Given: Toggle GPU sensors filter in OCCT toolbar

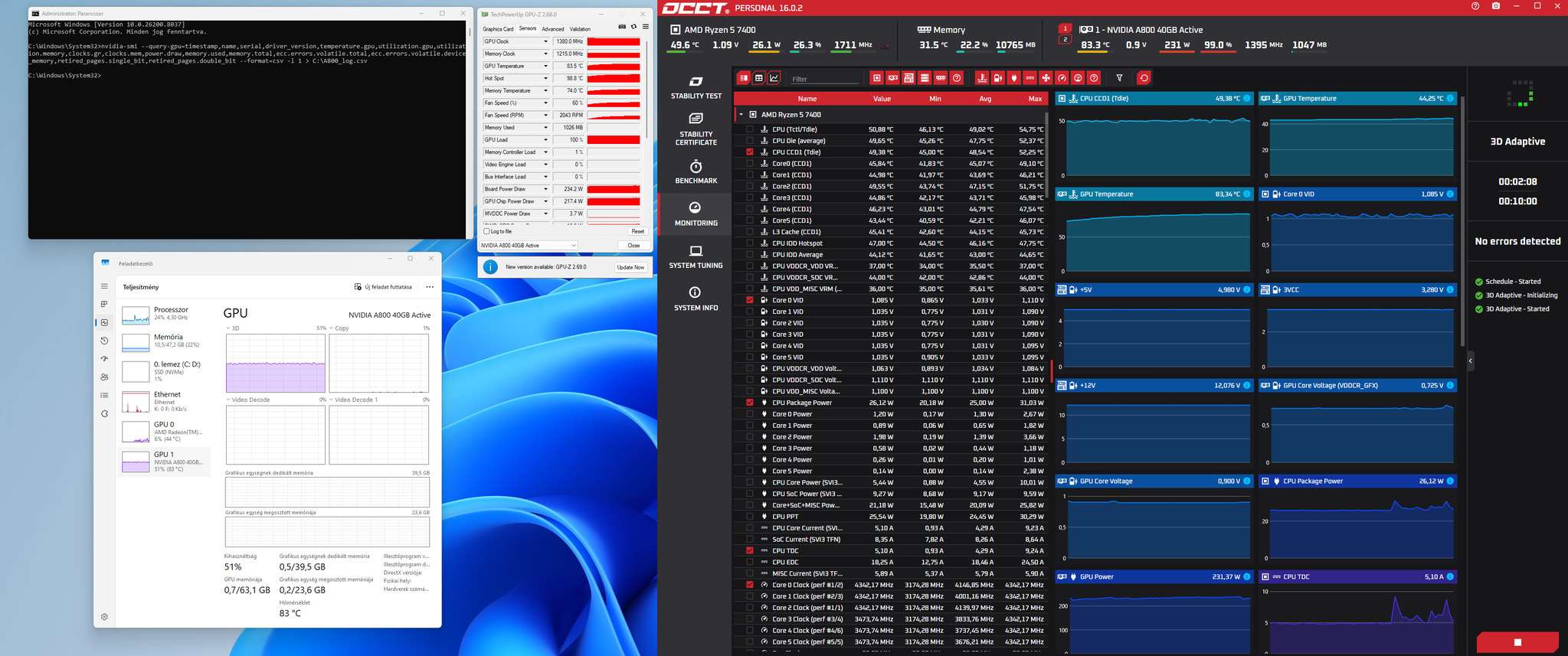Looking at the screenshot, I should pos(893,78).
